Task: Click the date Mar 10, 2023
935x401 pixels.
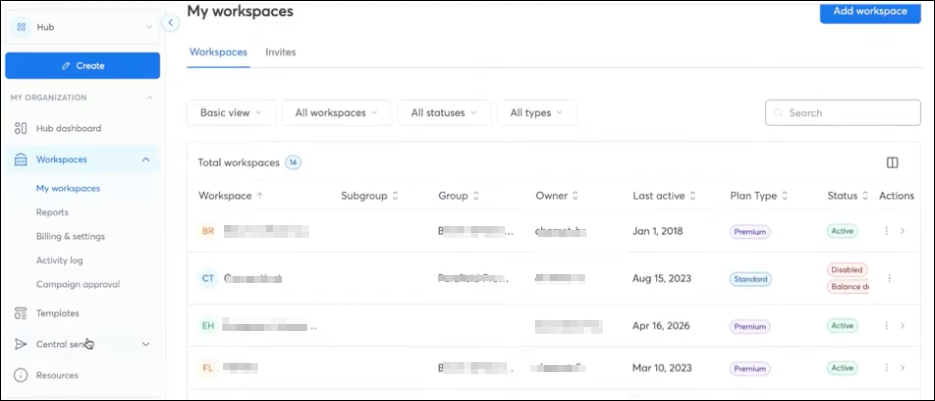Action: click(x=662, y=368)
